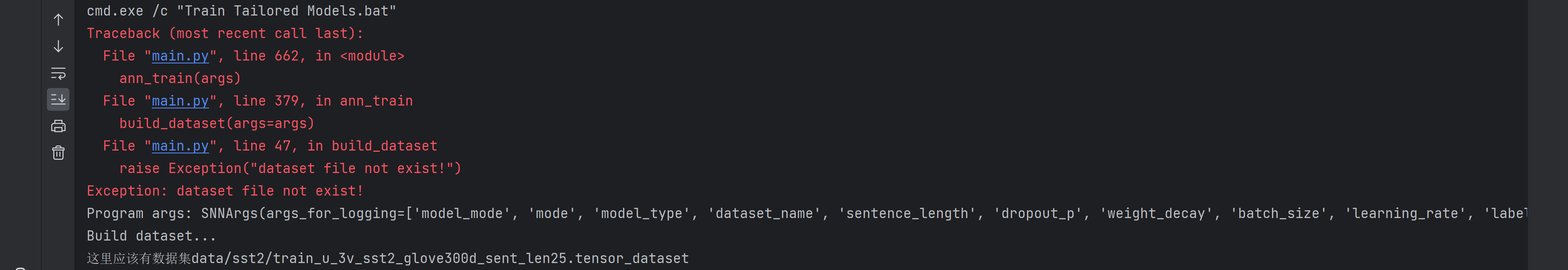Click the 'Exception: dataset file not exist!' line
1568x270 pixels.
pos(225,191)
